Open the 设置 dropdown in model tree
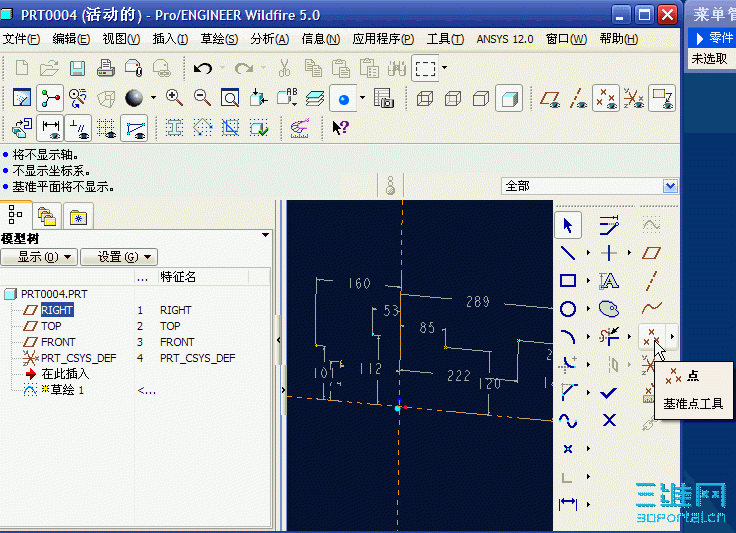736x533 pixels. 119,257
